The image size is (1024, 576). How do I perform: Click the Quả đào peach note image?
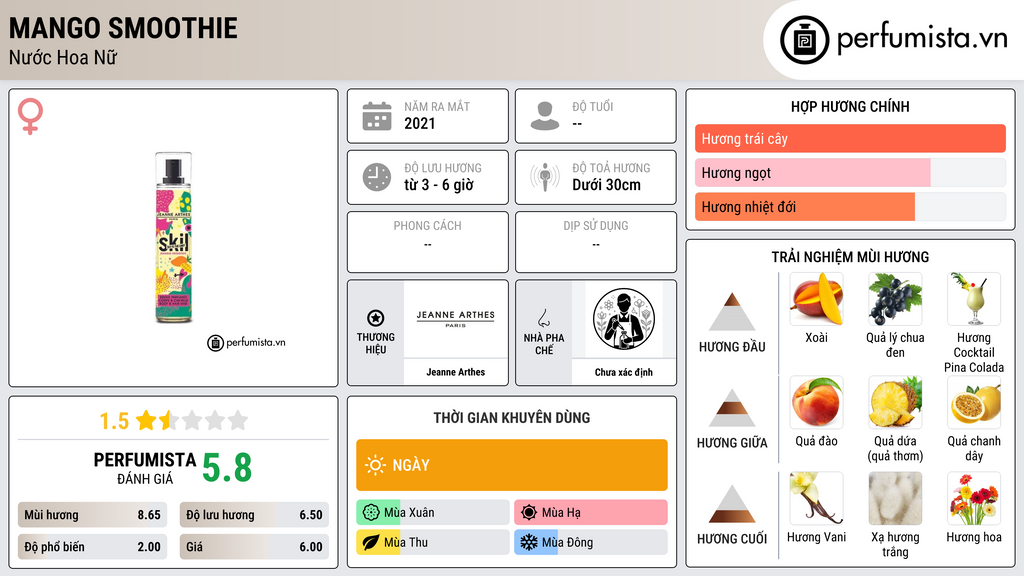pyautogui.click(x=816, y=402)
